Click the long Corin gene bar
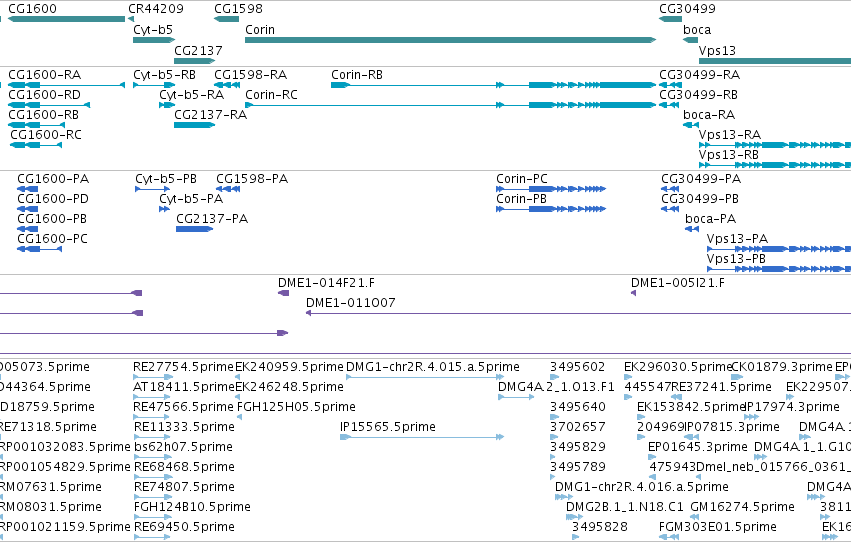Screen dimensions: 851x542 click(450, 40)
